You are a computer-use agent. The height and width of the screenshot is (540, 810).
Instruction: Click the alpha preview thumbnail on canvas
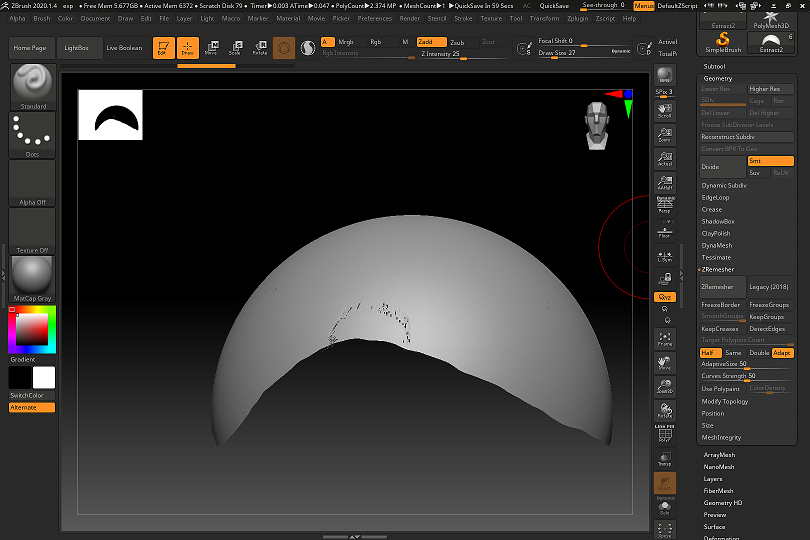(110, 115)
